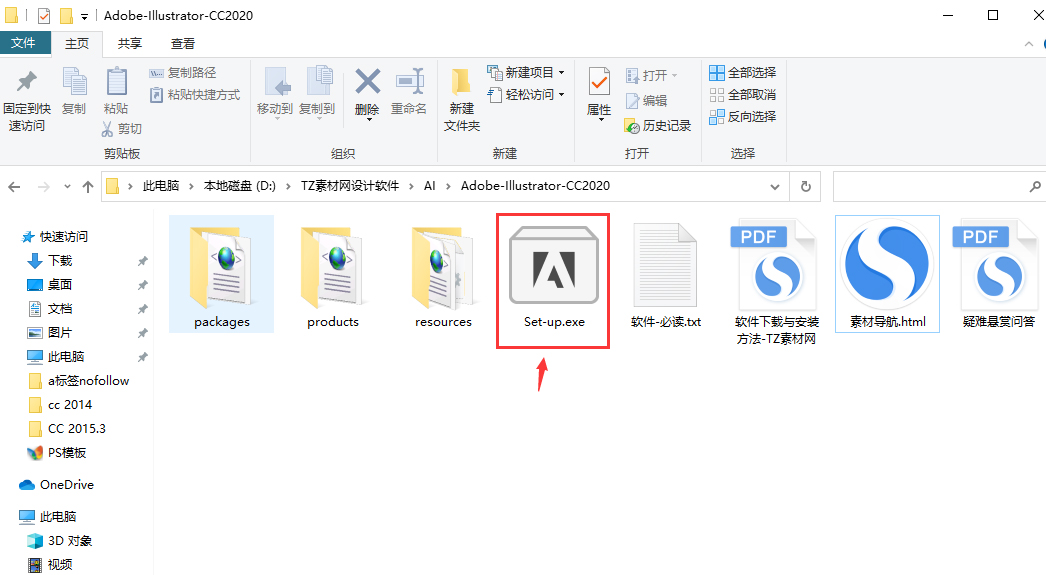
Task: Expand path chevron after AI in address bar
Action: pos(448,187)
